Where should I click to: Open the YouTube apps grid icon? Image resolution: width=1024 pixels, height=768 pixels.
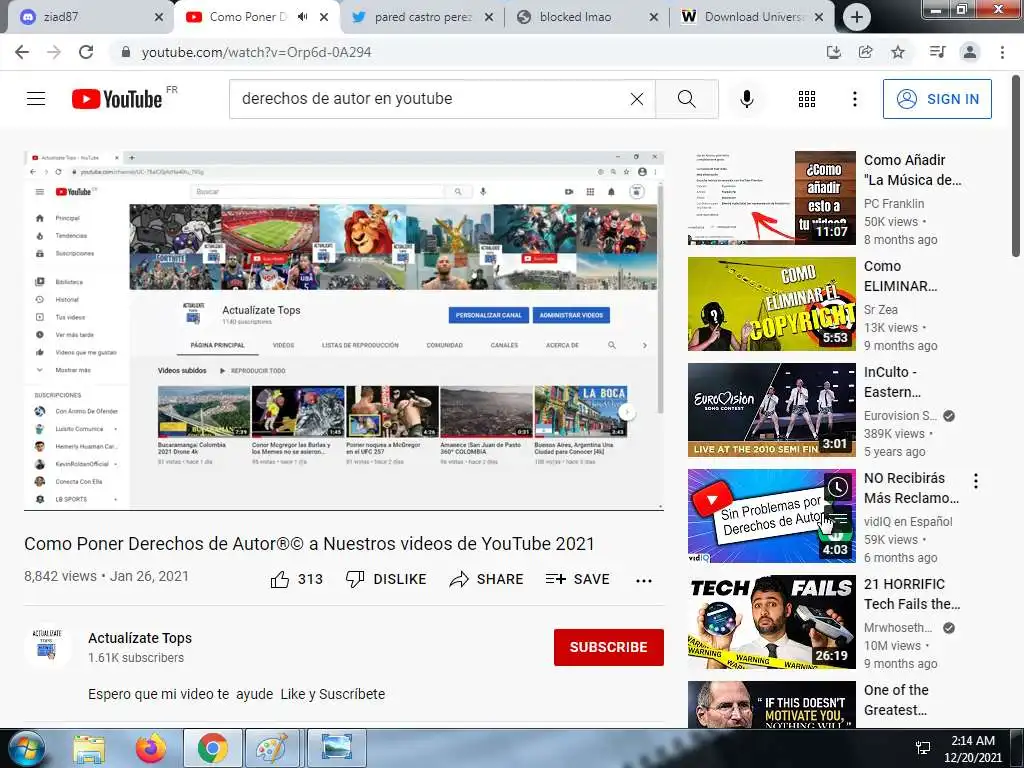click(807, 99)
